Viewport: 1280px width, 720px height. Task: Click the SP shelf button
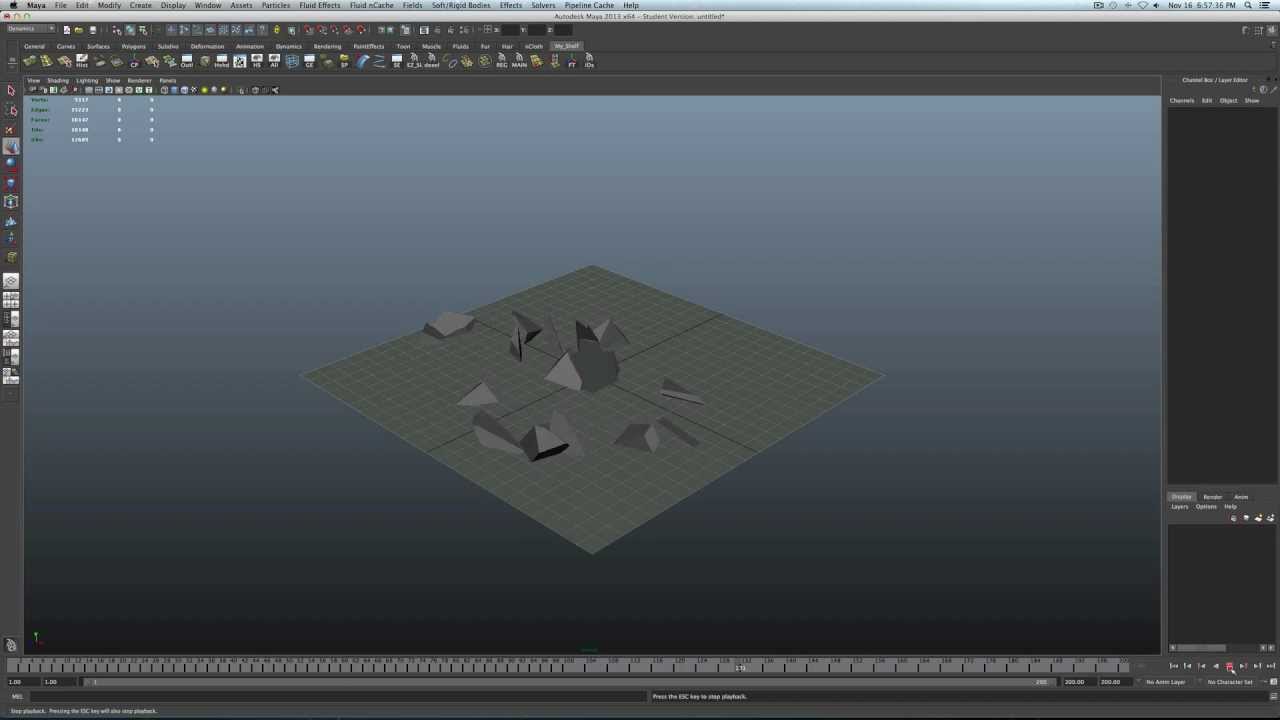[345, 61]
